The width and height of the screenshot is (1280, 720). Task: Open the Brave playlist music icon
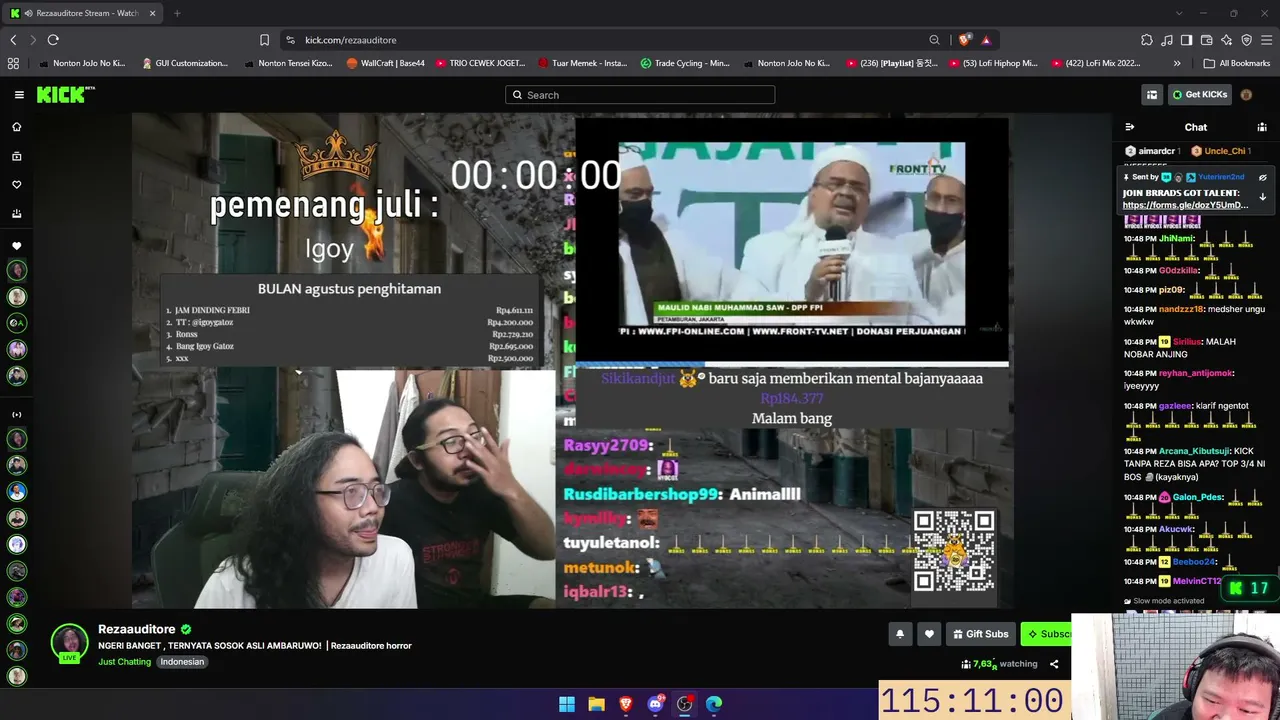1167,40
